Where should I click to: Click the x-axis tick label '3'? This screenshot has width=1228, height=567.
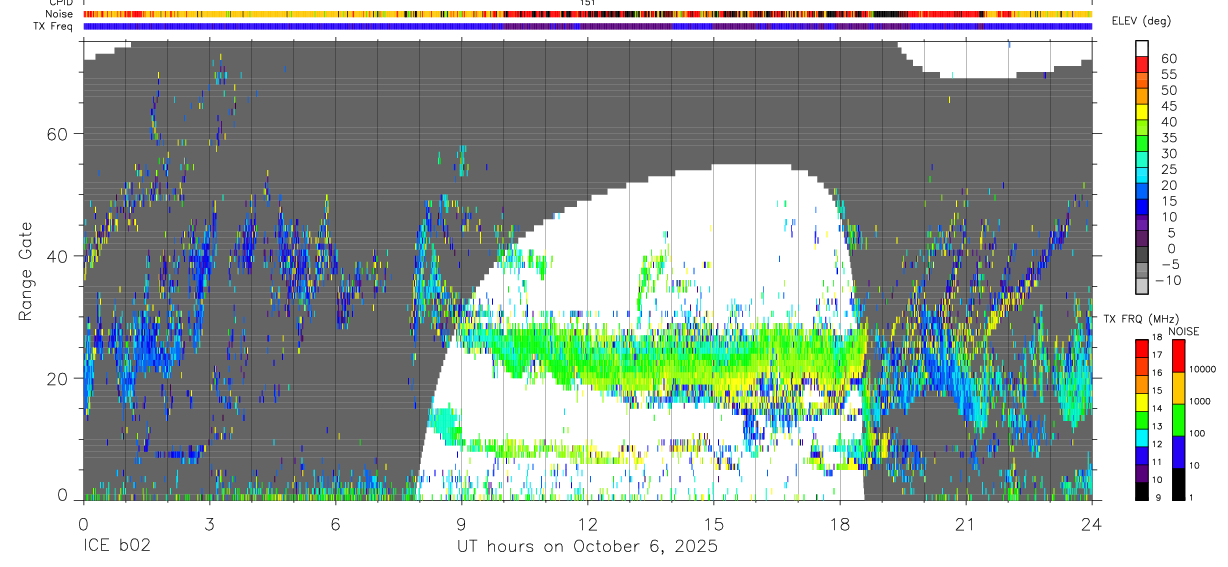(209, 524)
